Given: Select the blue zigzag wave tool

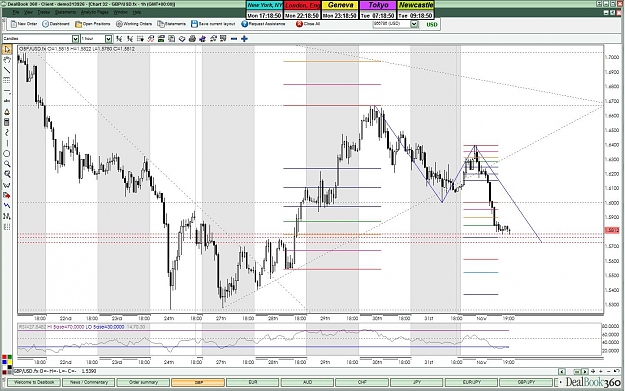Looking at the screenshot, I should (7, 206).
